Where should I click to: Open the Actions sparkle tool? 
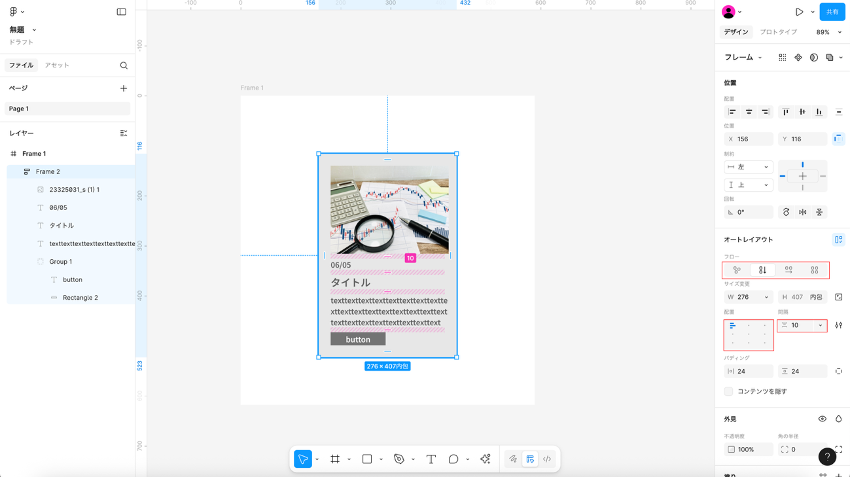[x=485, y=459]
